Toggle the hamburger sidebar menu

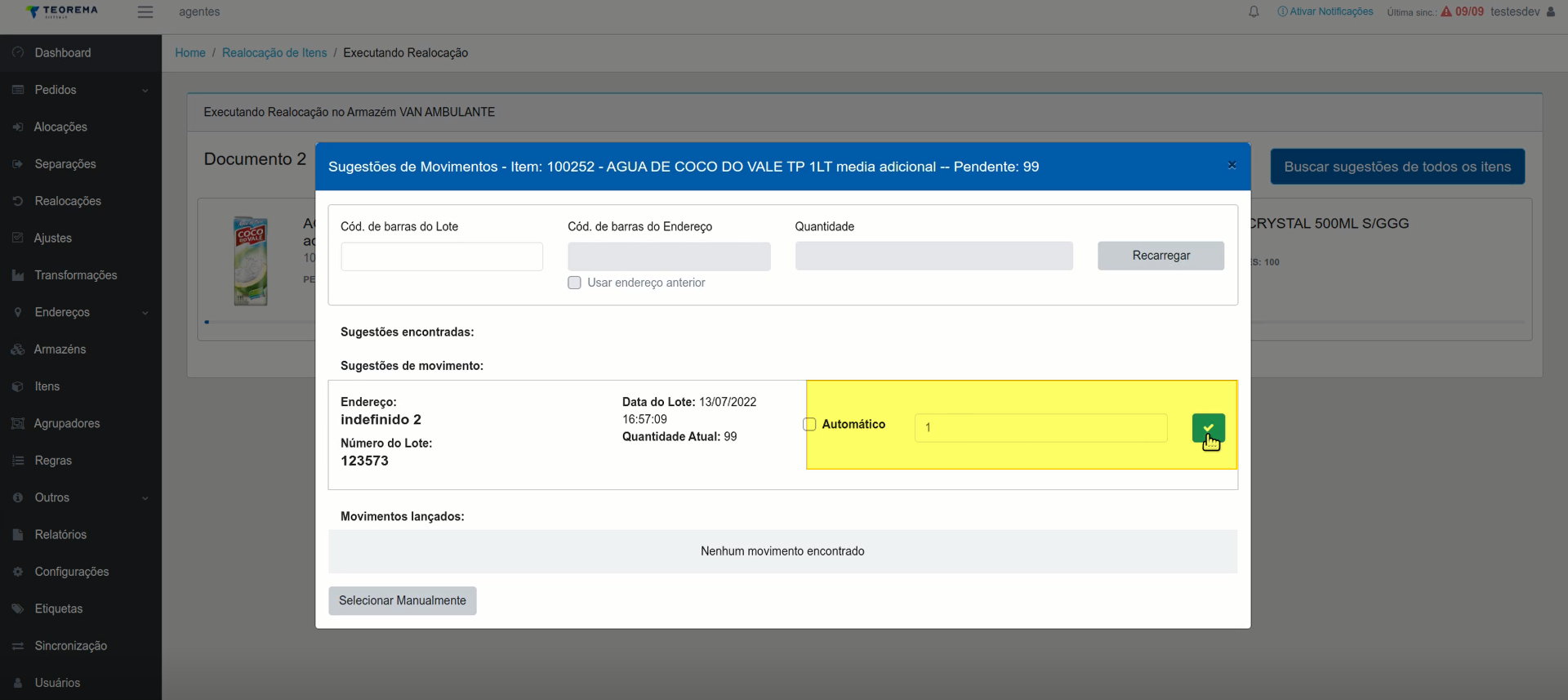pyautogui.click(x=145, y=11)
